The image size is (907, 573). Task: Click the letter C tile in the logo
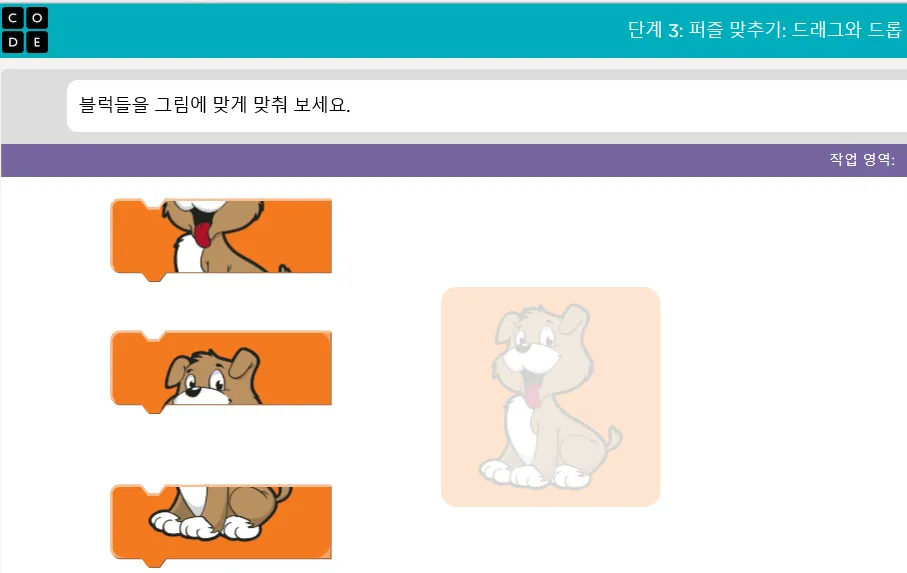click(x=13, y=18)
